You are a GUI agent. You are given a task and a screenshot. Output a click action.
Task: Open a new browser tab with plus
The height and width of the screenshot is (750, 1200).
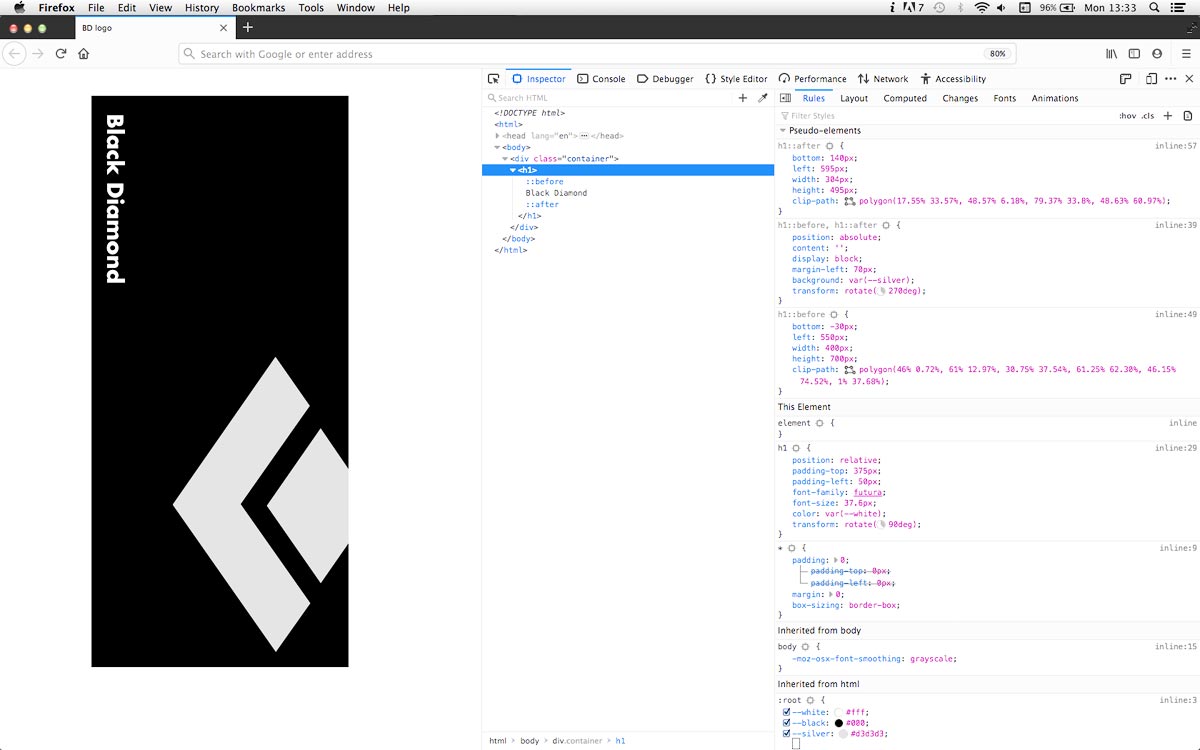tap(248, 27)
